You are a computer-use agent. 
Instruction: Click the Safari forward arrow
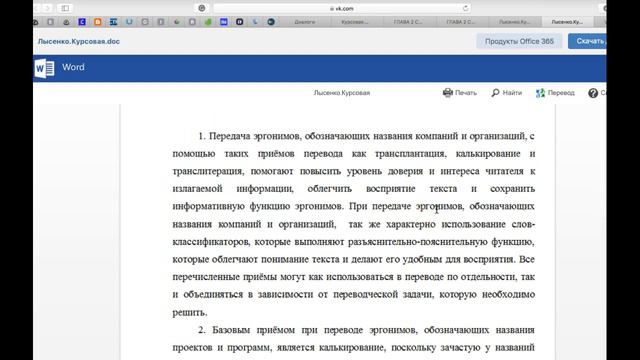point(47,8)
